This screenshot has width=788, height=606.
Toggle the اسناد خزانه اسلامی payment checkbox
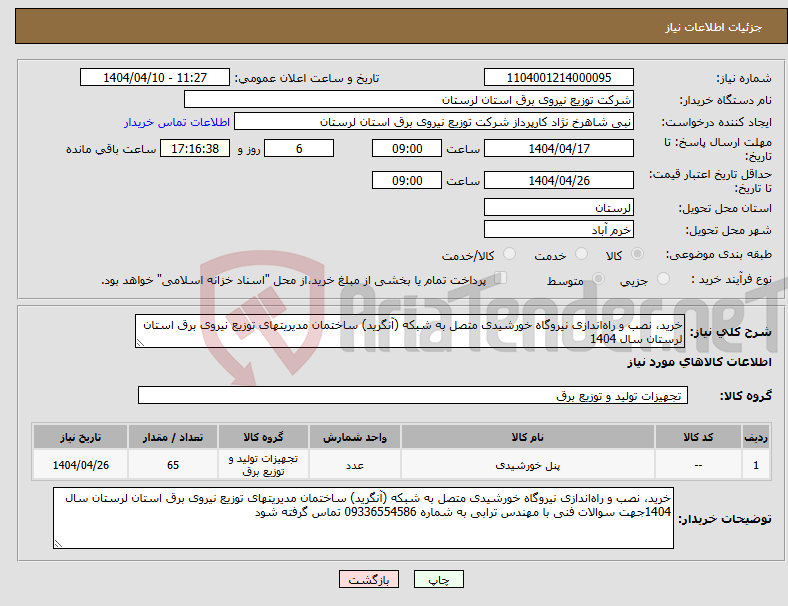tap(501, 278)
